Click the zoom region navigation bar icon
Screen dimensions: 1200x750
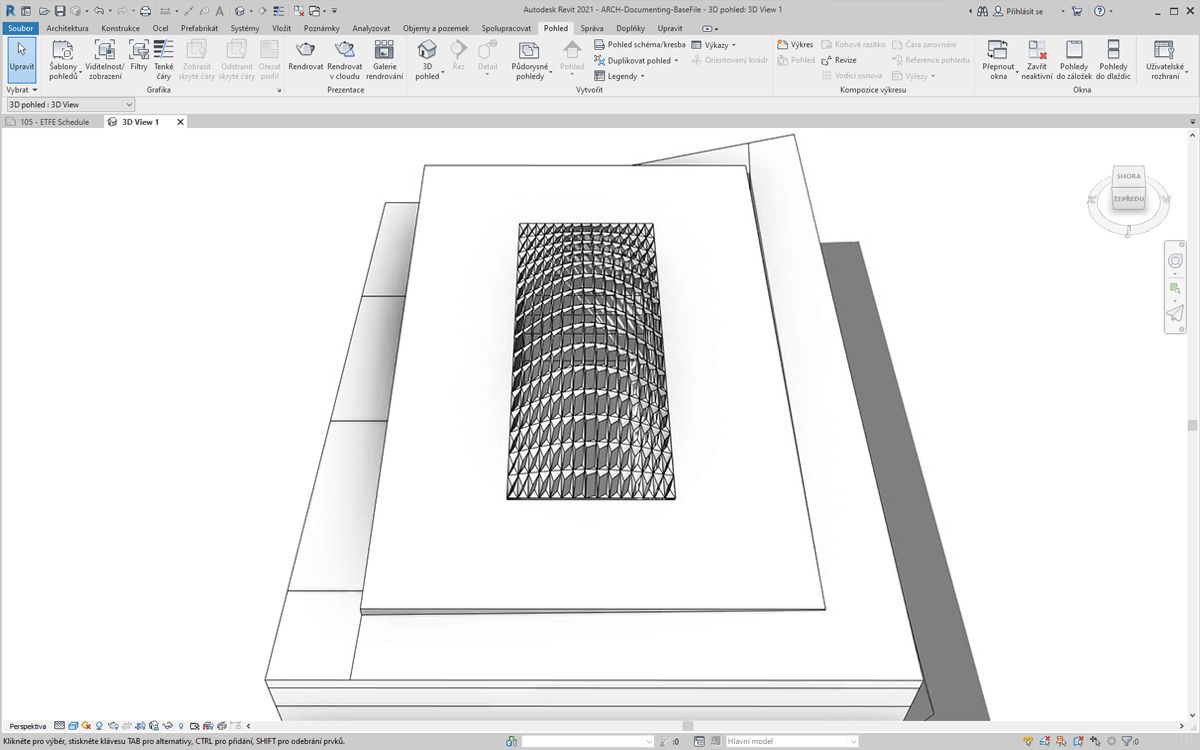point(1175,288)
